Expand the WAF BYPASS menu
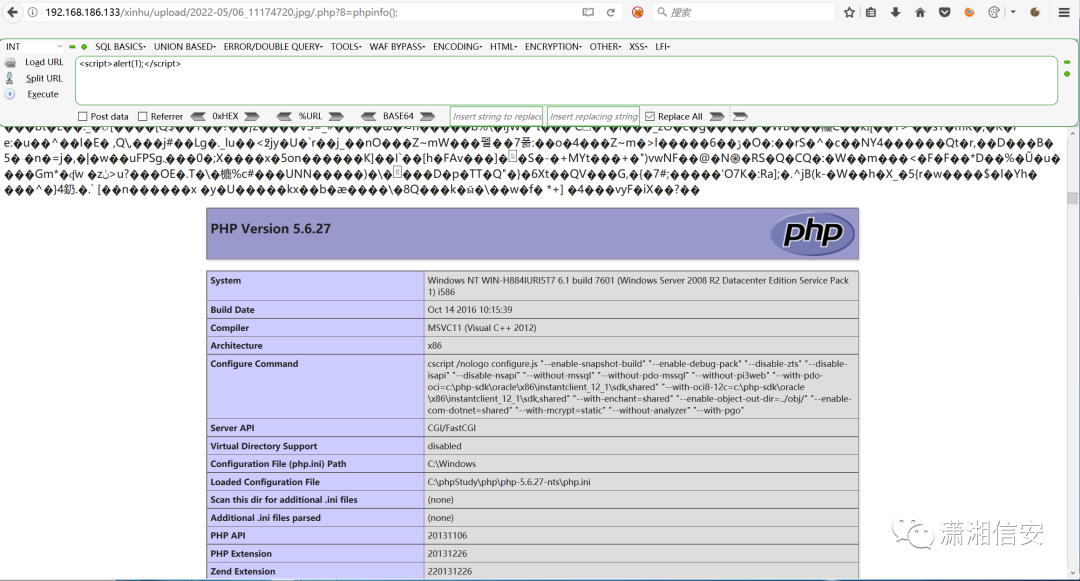 397,47
